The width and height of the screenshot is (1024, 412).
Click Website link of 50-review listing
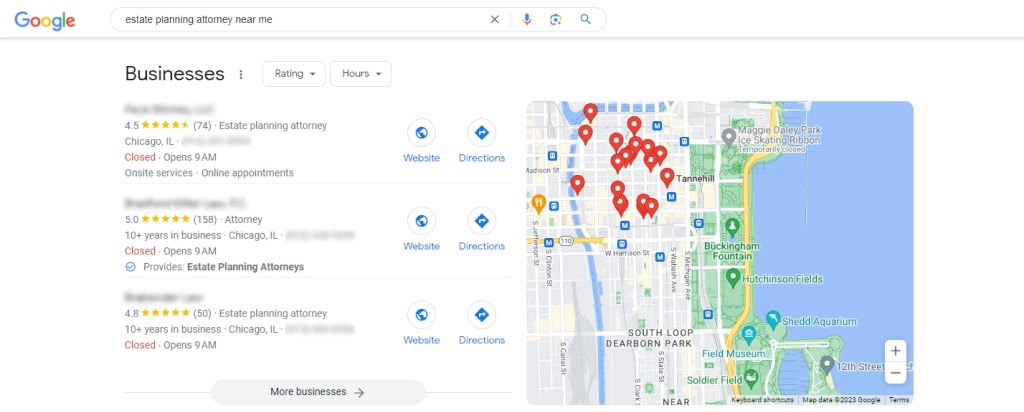click(x=421, y=340)
